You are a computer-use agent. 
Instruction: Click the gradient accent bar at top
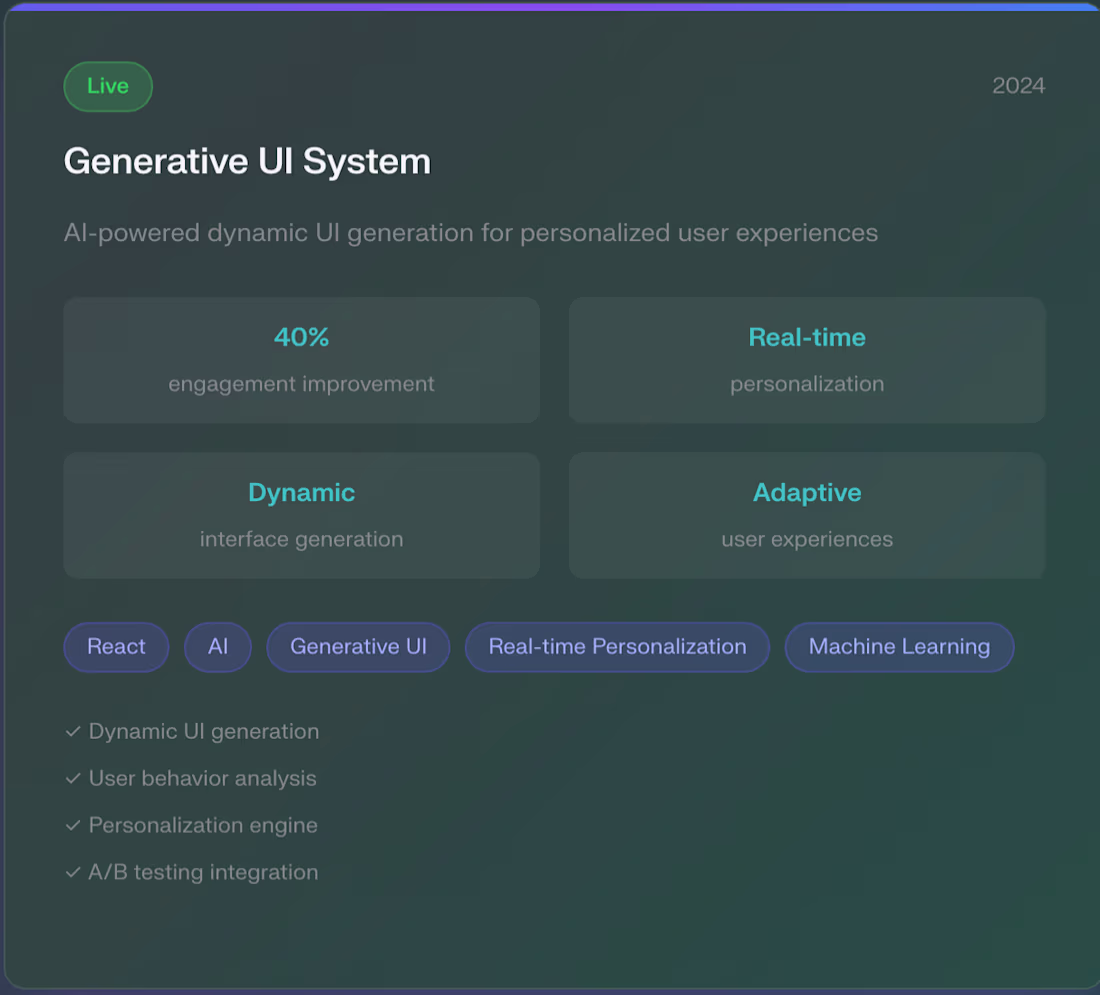[x=550, y=3]
